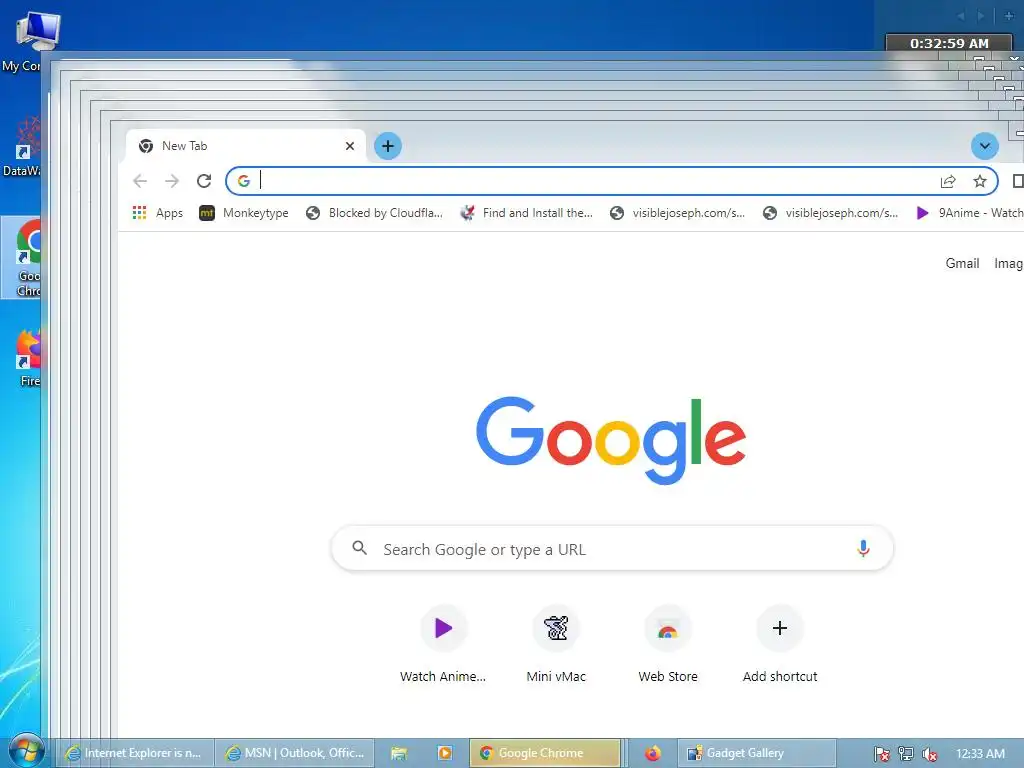Open the Watch Anime shortcut tile
1024x768 pixels.
point(443,645)
